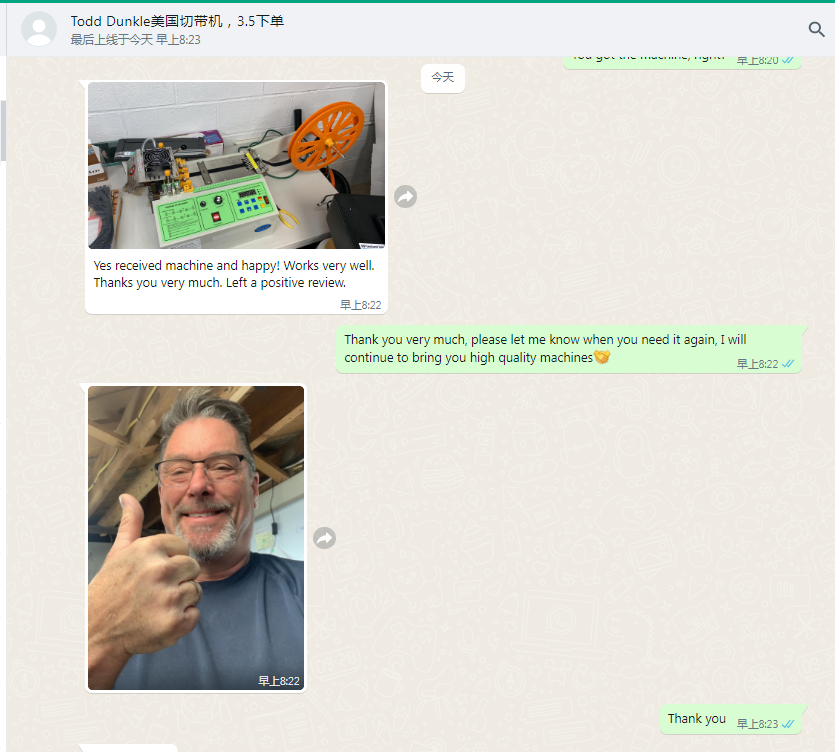Open chat search with magnifier icon
Screen dimensions: 835x752
816,29
